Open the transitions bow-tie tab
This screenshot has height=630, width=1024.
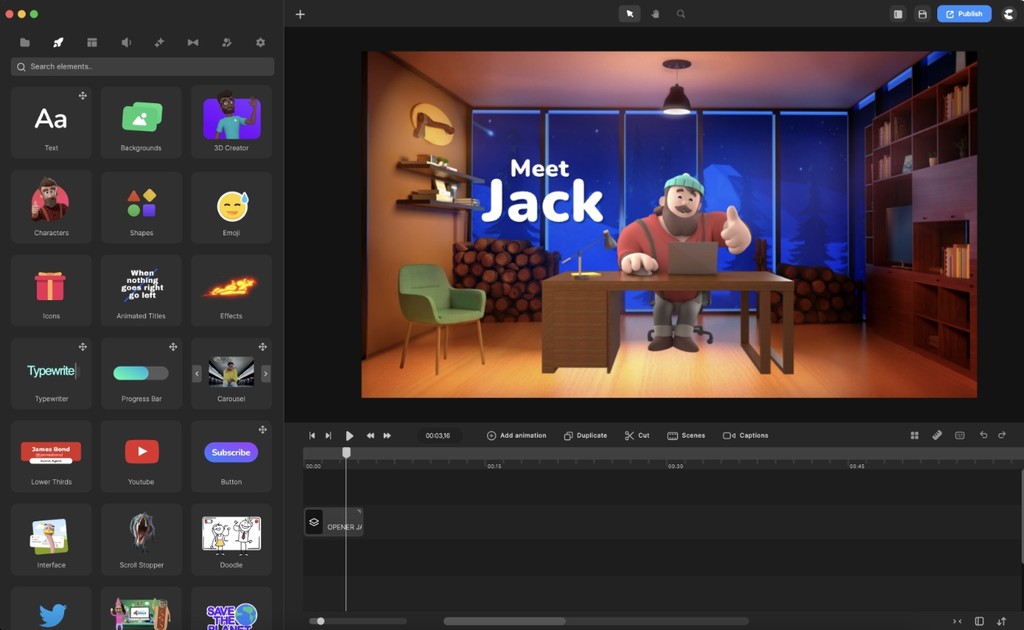click(x=193, y=43)
